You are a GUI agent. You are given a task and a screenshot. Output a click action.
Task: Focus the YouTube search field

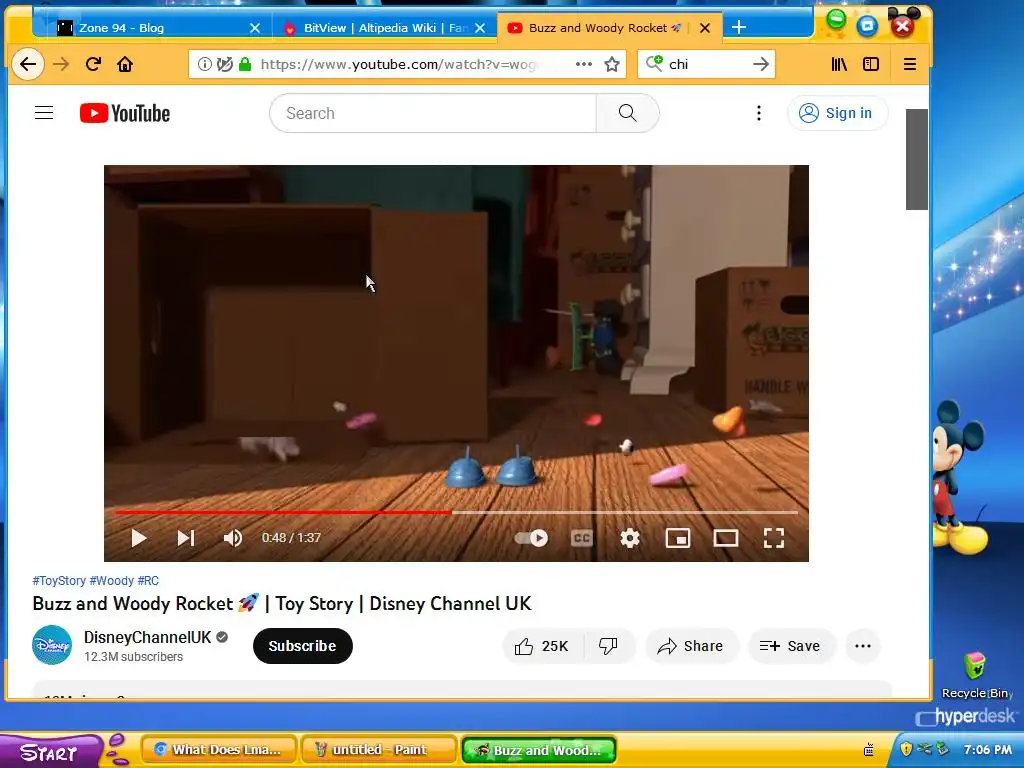(x=433, y=113)
